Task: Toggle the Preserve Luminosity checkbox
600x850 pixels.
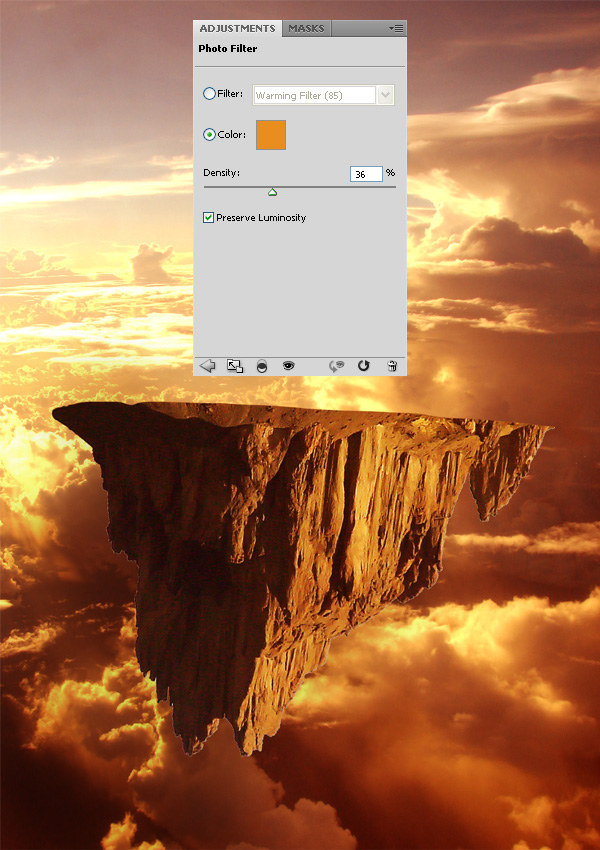Action: click(208, 217)
